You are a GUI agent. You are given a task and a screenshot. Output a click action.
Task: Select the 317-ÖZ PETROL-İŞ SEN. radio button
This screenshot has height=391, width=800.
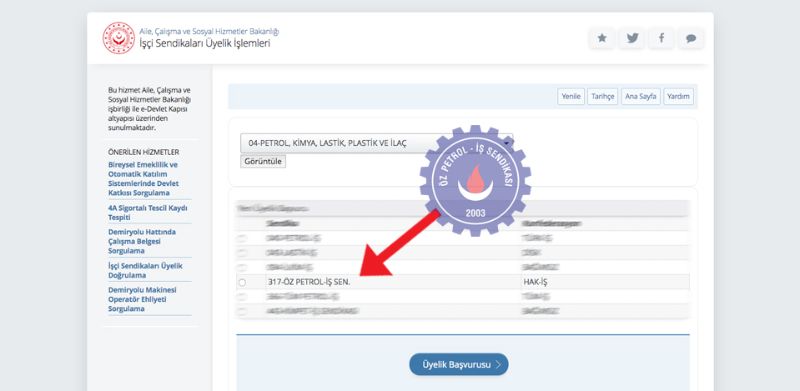tap(242, 282)
